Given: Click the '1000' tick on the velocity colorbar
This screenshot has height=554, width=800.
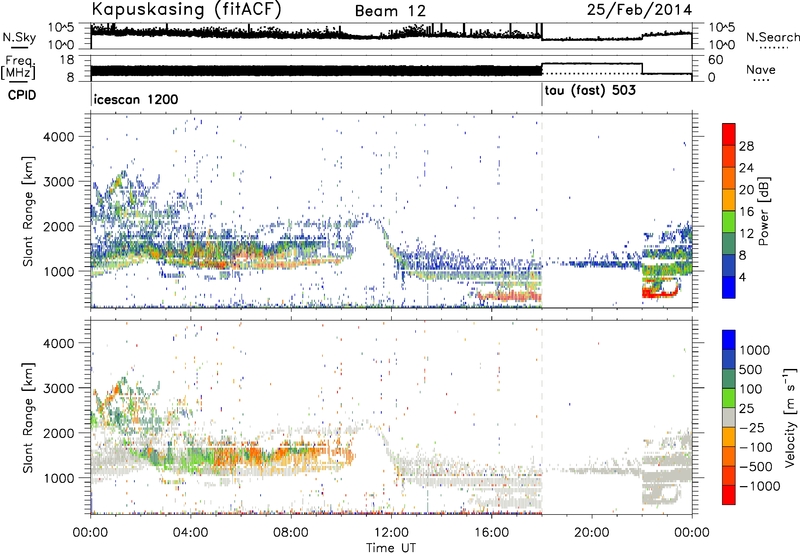Looking at the screenshot, I should (x=754, y=350).
